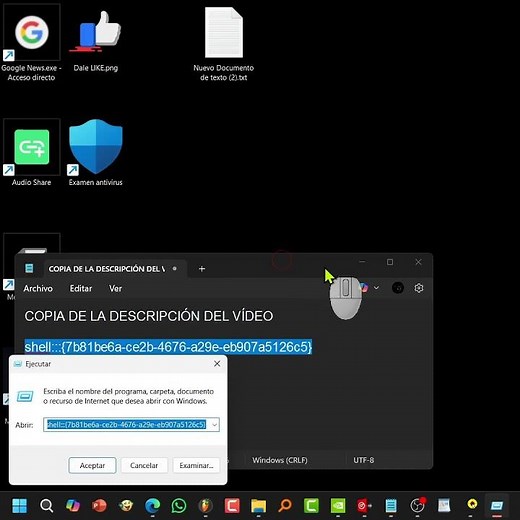Click the unsaved dot on the Notepad tab
The image size is (520, 520).
tap(174, 268)
